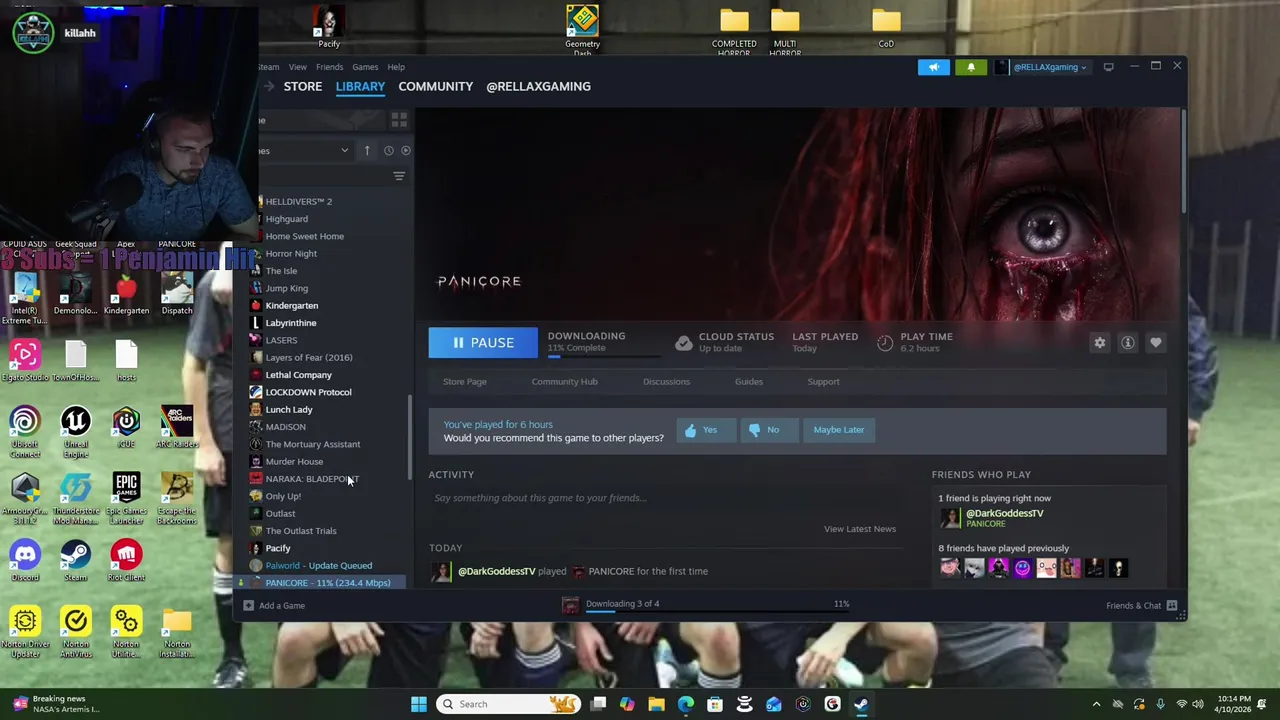Click the Windows Start button
This screenshot has height=720, width=1280.
[x=419, y=704]
